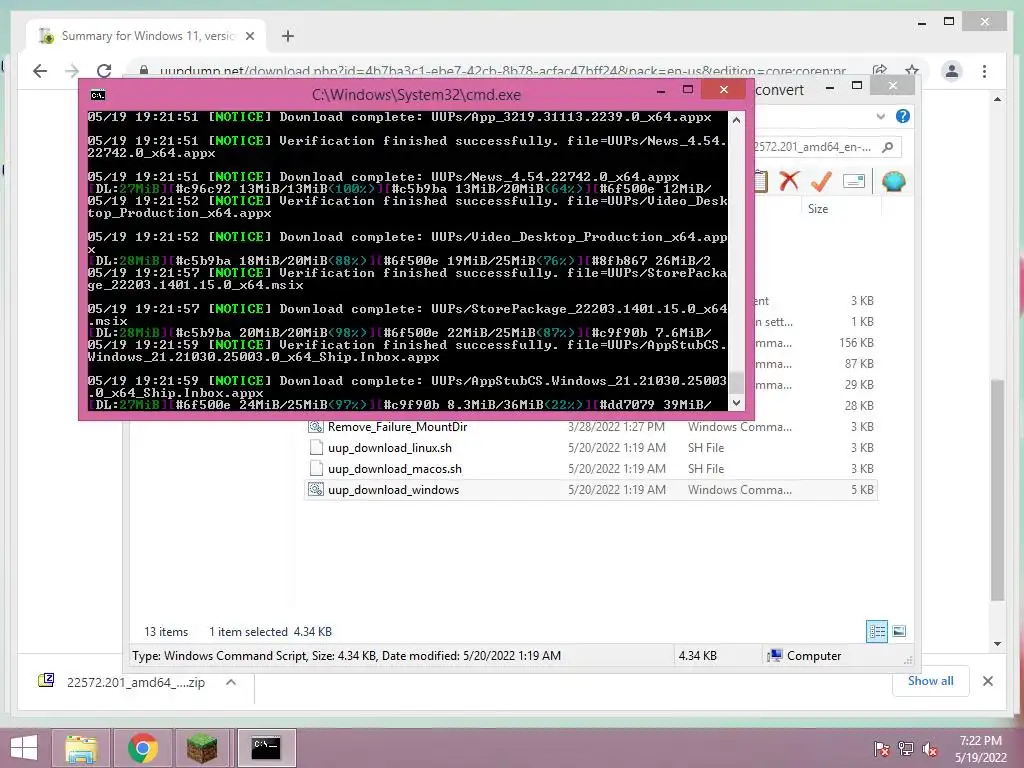Screen dimensions: 1024x768
Task: Click the cmd.exe system menu icon
Action: pos(98,95)
